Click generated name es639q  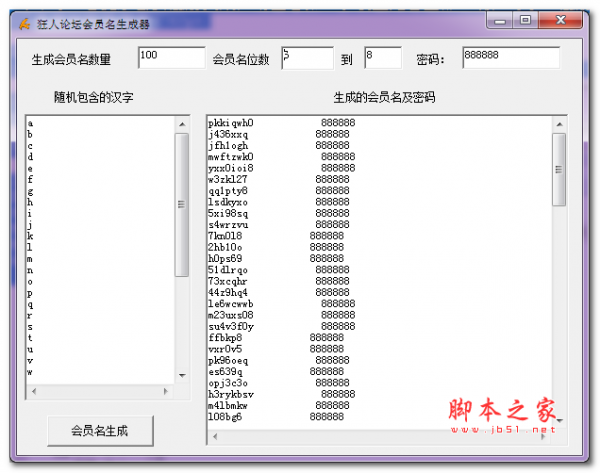coord(225,372)
